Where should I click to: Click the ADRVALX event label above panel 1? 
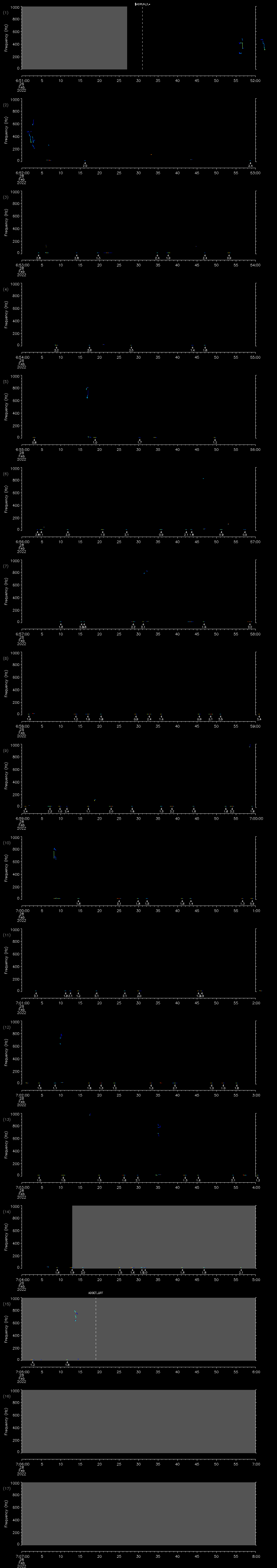(143, 4)
